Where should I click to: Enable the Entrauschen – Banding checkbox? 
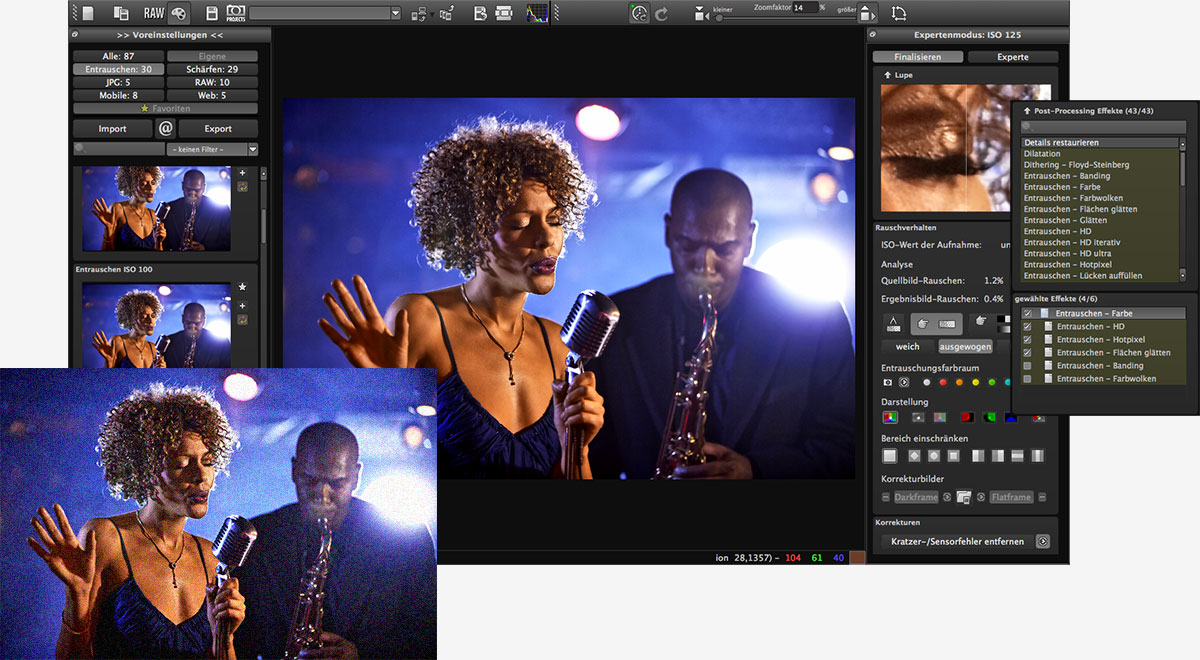(x=1027, y=366)
